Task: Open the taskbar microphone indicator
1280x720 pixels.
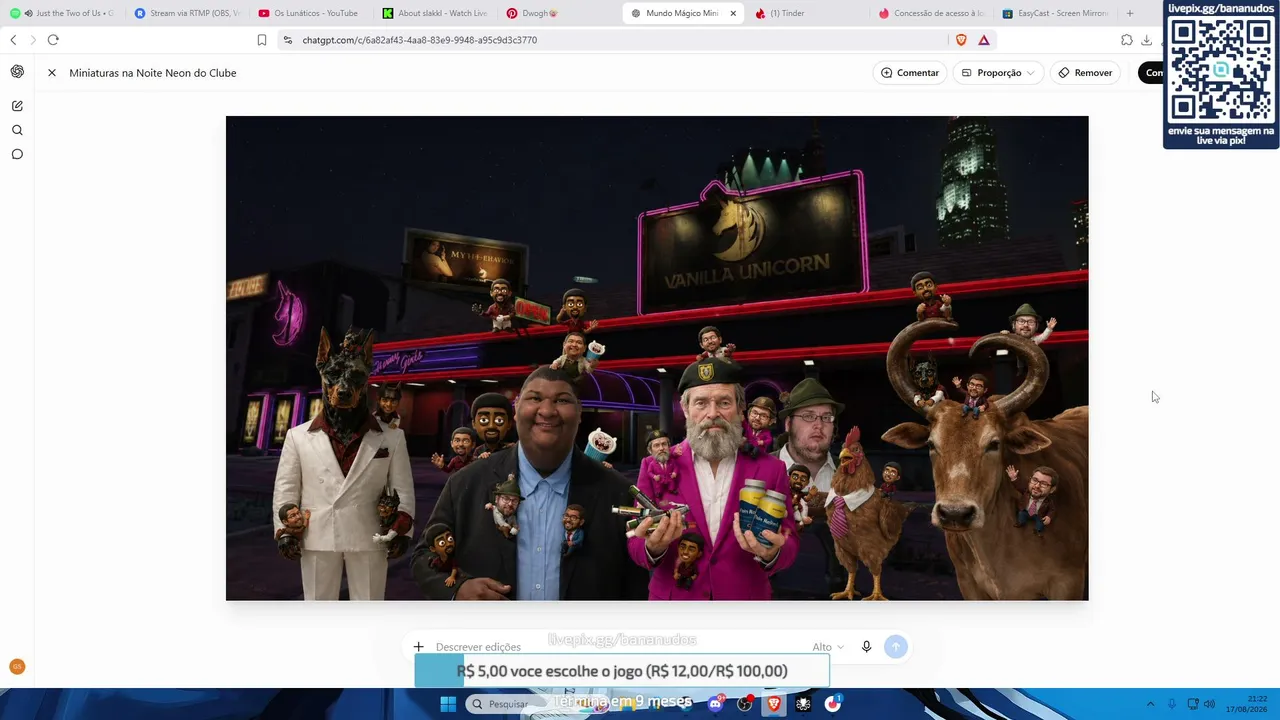Action: [1172, 704]
